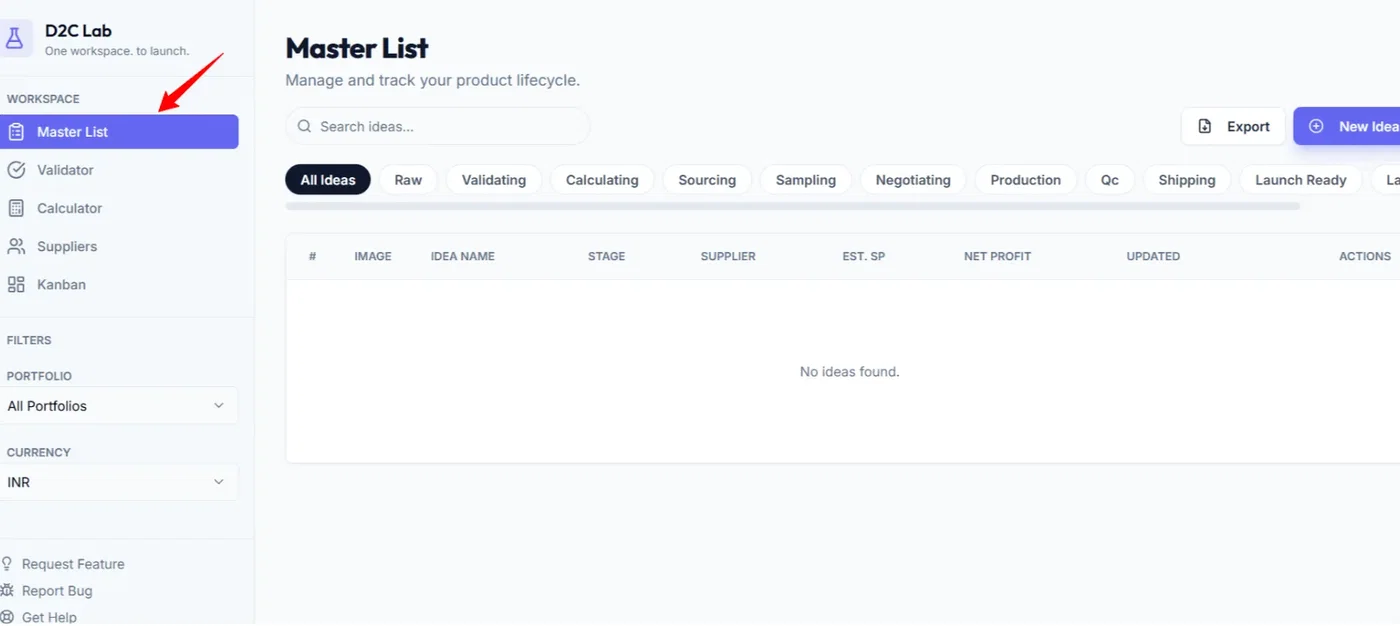Click the Calculator sidebar icon
Viewport: 1400px width, 626px height.
pos(16,208)
